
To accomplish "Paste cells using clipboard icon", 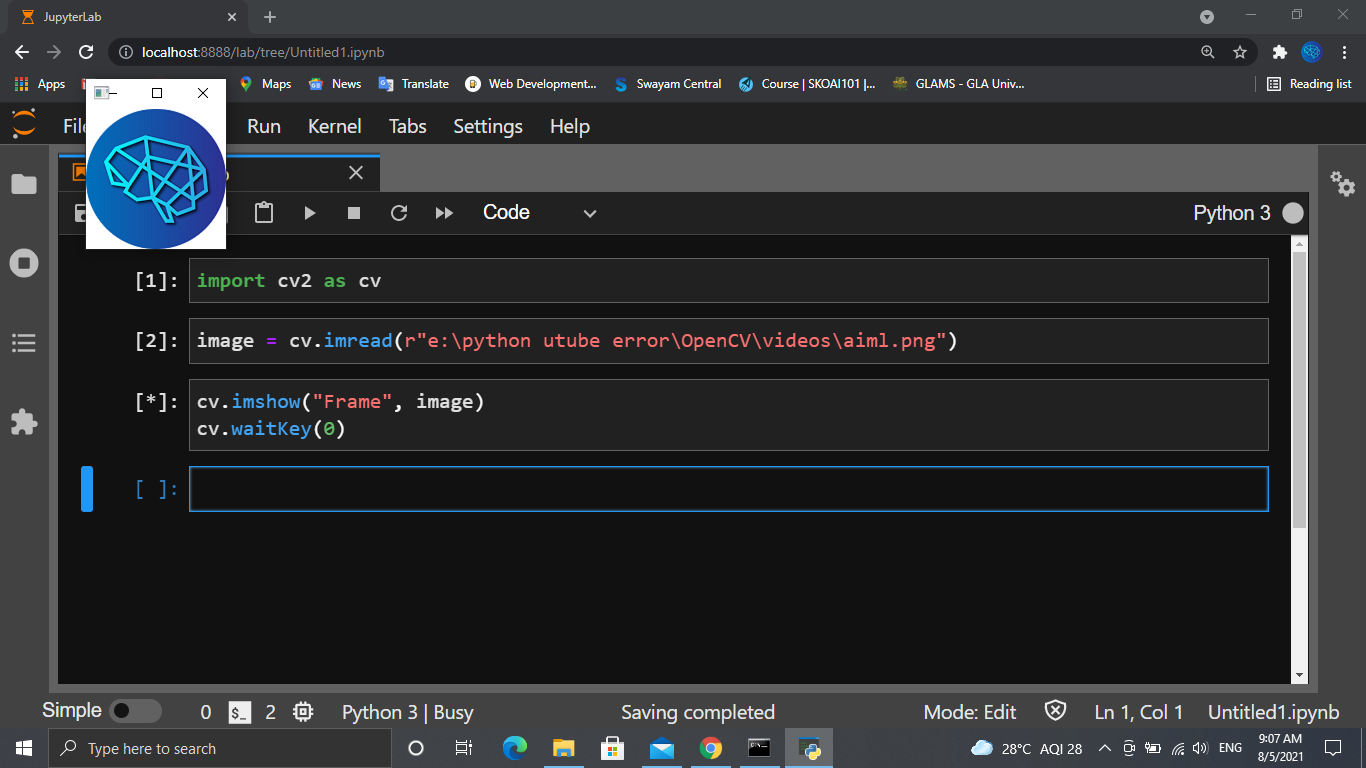I will (264, 212).
